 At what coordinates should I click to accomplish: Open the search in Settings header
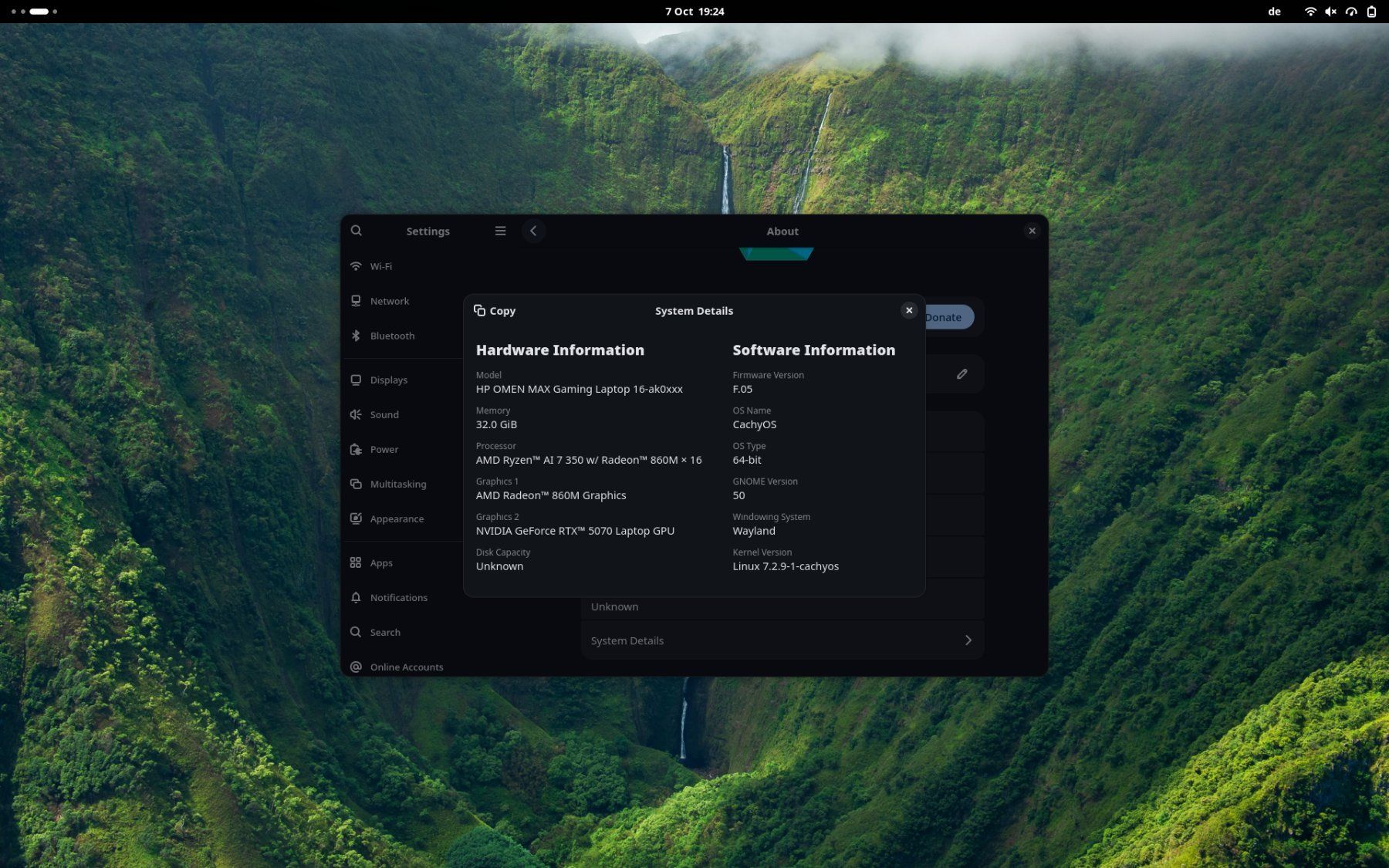(x=356, y=231)
